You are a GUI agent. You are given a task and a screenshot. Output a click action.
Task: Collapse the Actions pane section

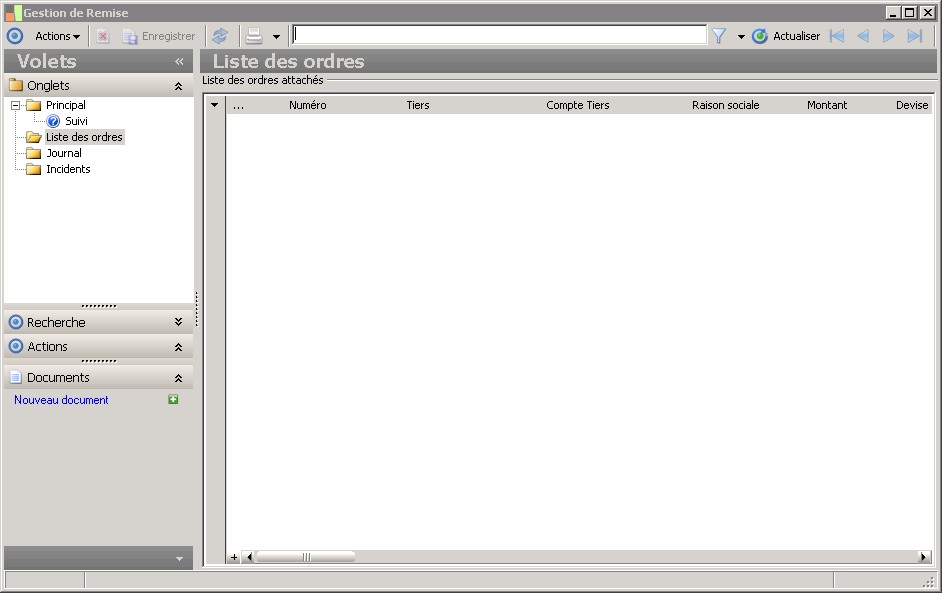click(x=178, y=347)
